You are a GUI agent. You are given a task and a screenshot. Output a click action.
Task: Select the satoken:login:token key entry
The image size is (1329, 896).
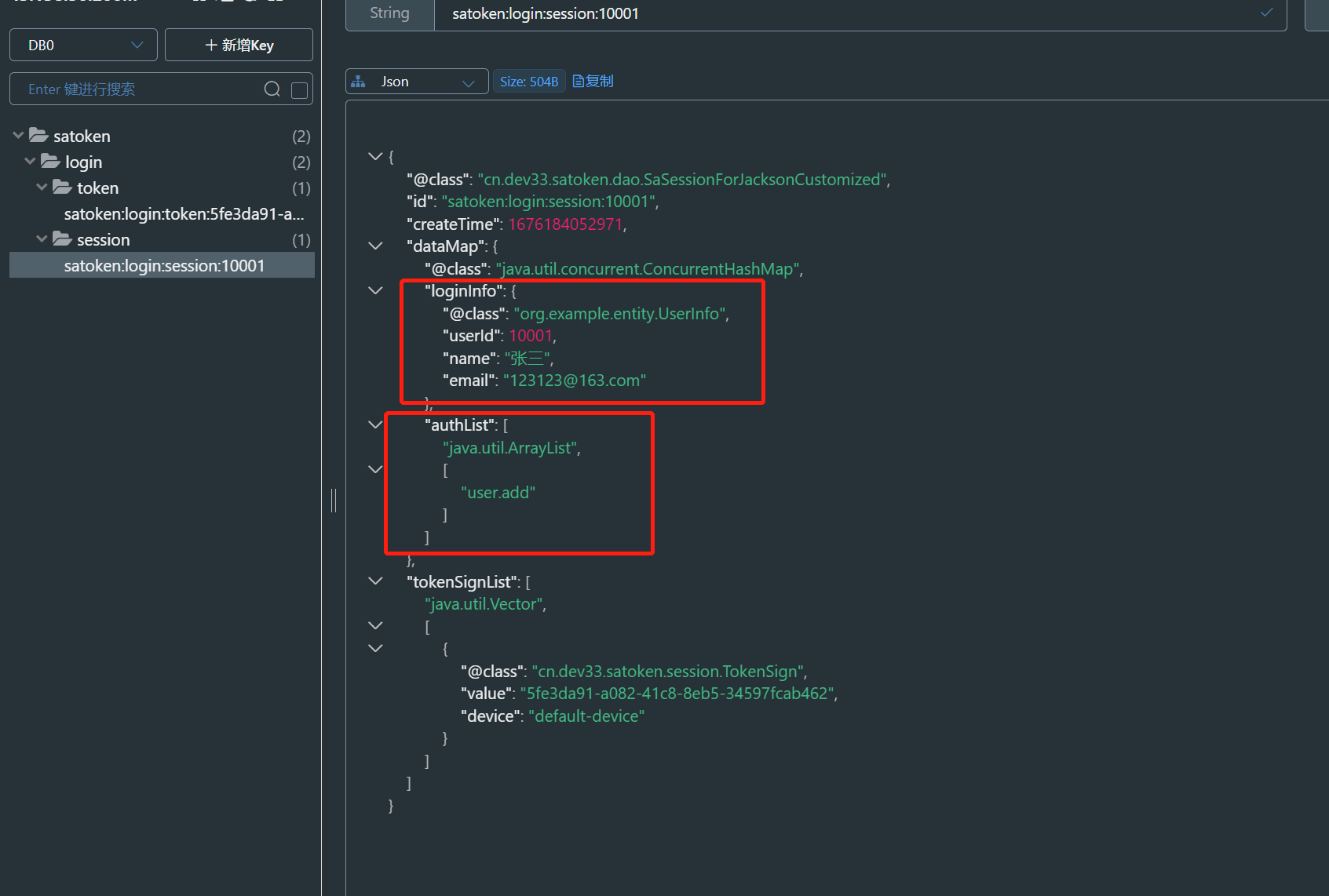184,214
